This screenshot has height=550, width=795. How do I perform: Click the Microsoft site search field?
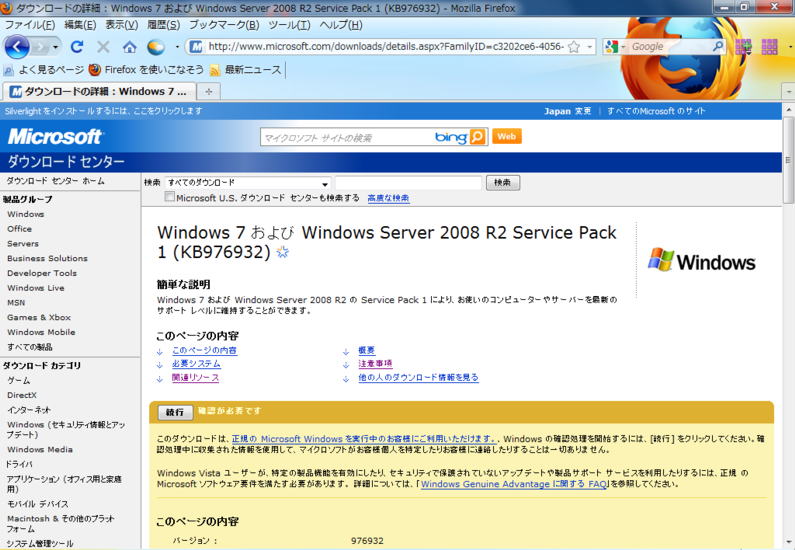[x=347, y=137]
